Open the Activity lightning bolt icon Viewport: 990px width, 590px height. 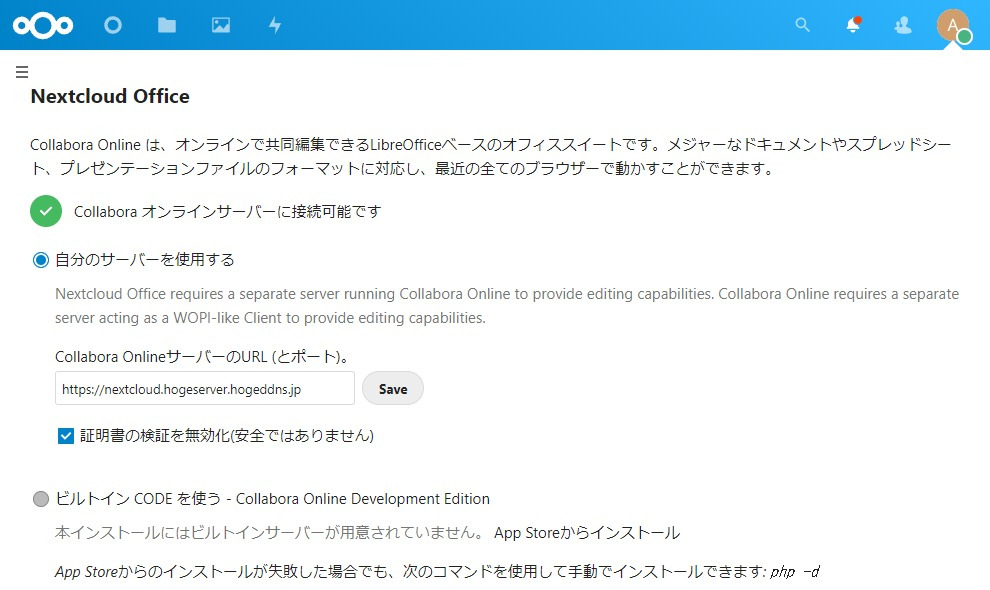tap(275, 25)
